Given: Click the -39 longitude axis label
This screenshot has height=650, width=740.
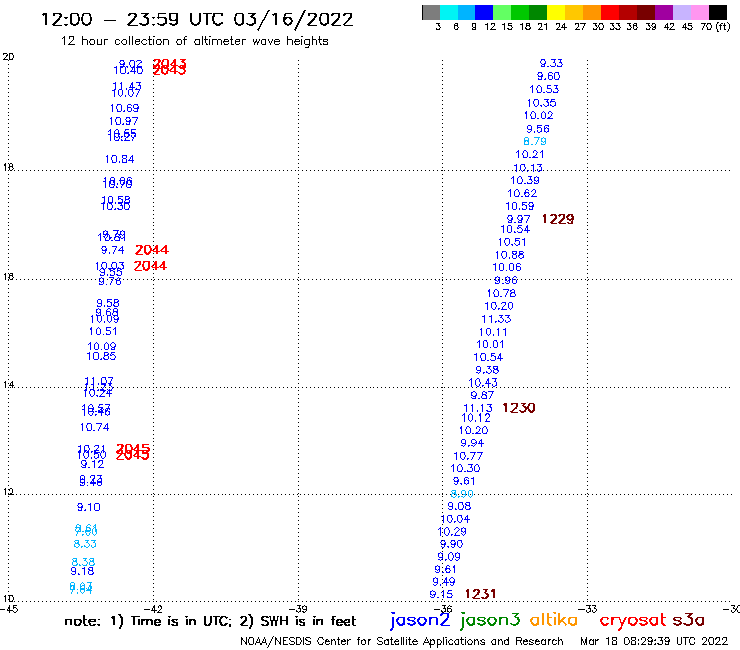Looking at the screenshot, I should (299, 609).
